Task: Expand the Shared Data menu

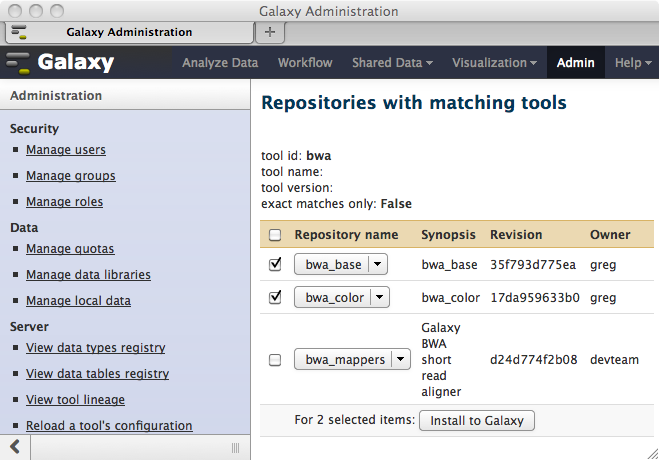Action: click(392, 63)
